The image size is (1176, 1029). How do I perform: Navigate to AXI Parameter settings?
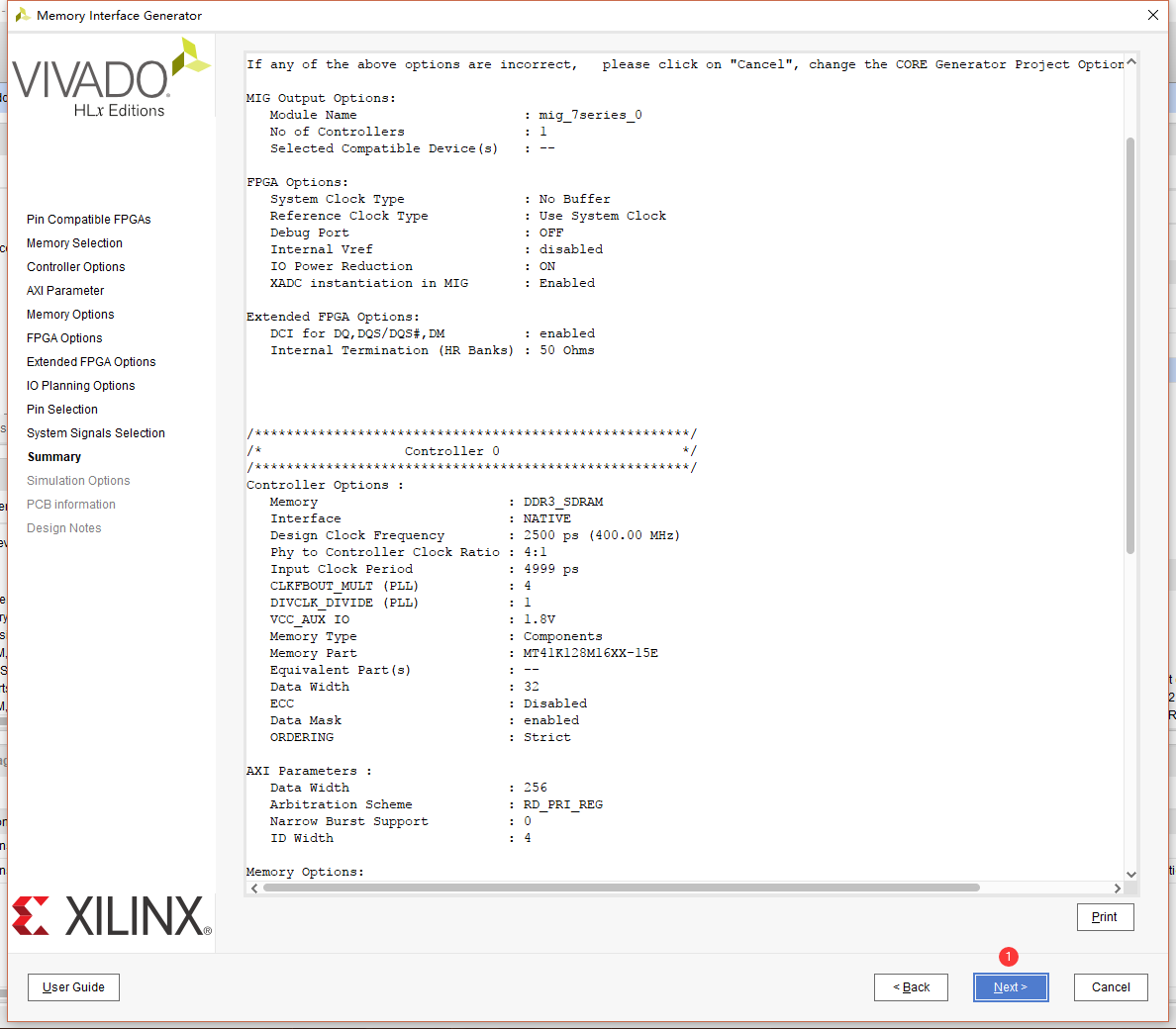tap(65, 290)
